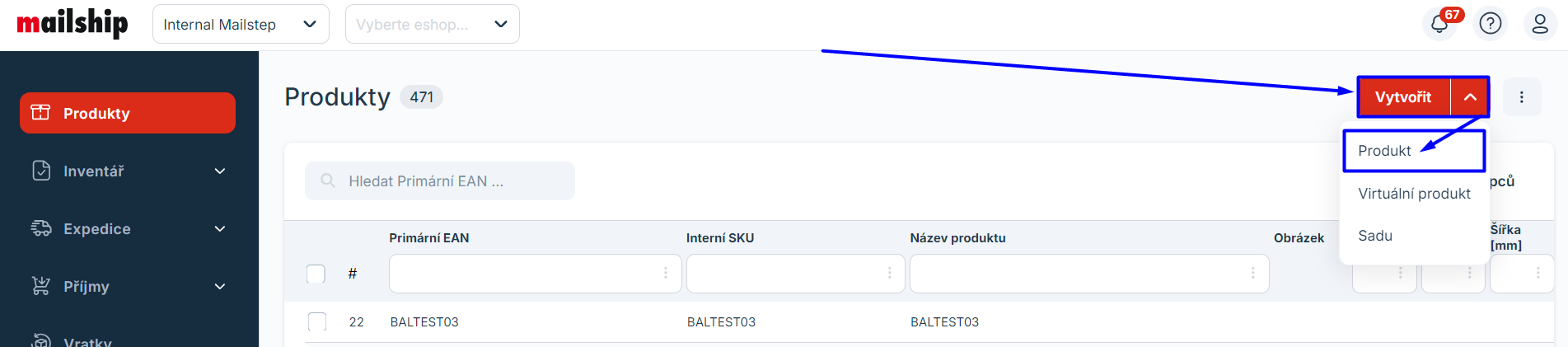Image resolution: width=1568 pixels, height=347 pixels.
Task: Open the Internal Mailstep organization dropdown
Action: click(x=240, y=25)
